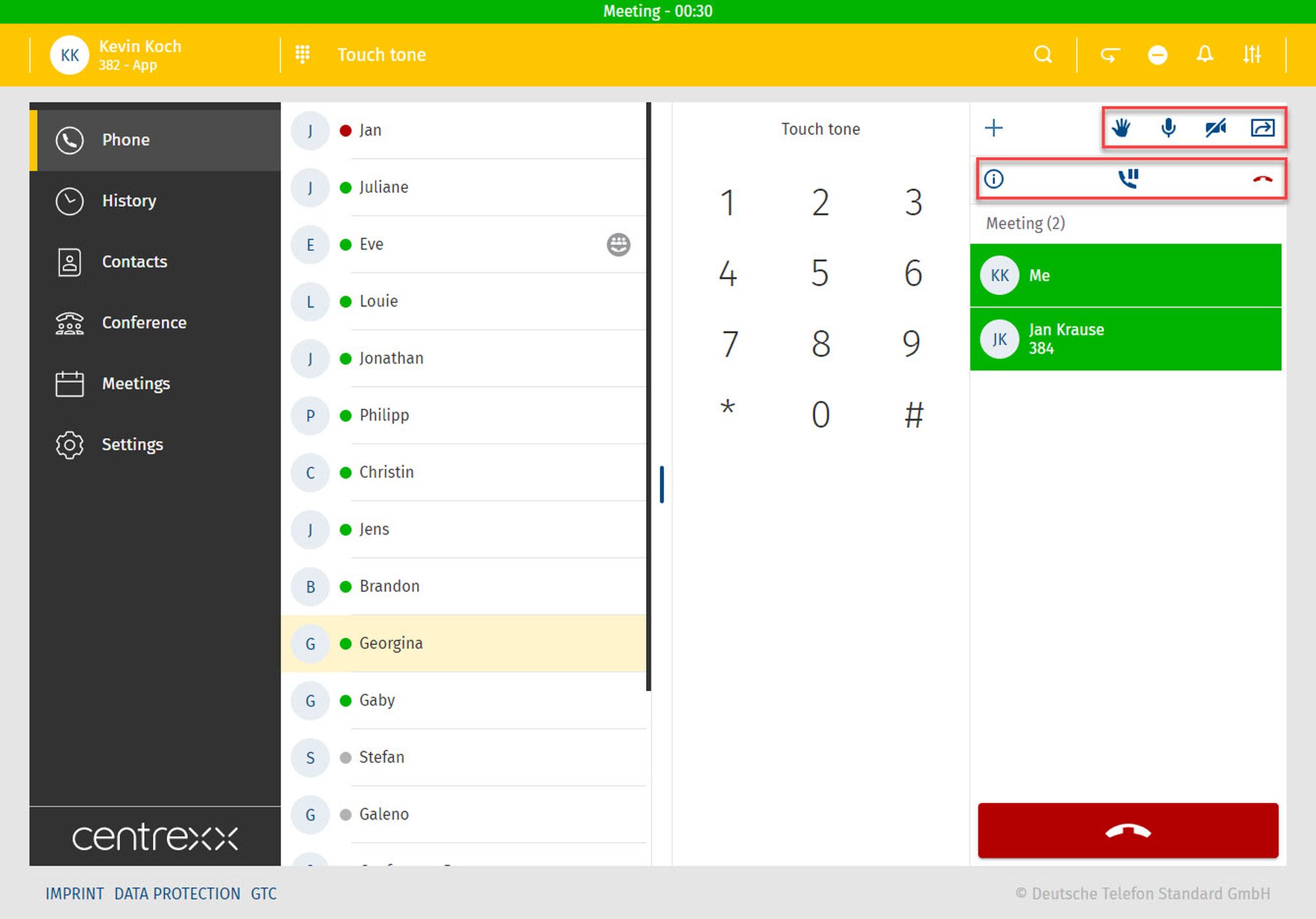This screenshot has height=919, width=1316.
Task: Go to History section
Action: [x=129, y=201]
